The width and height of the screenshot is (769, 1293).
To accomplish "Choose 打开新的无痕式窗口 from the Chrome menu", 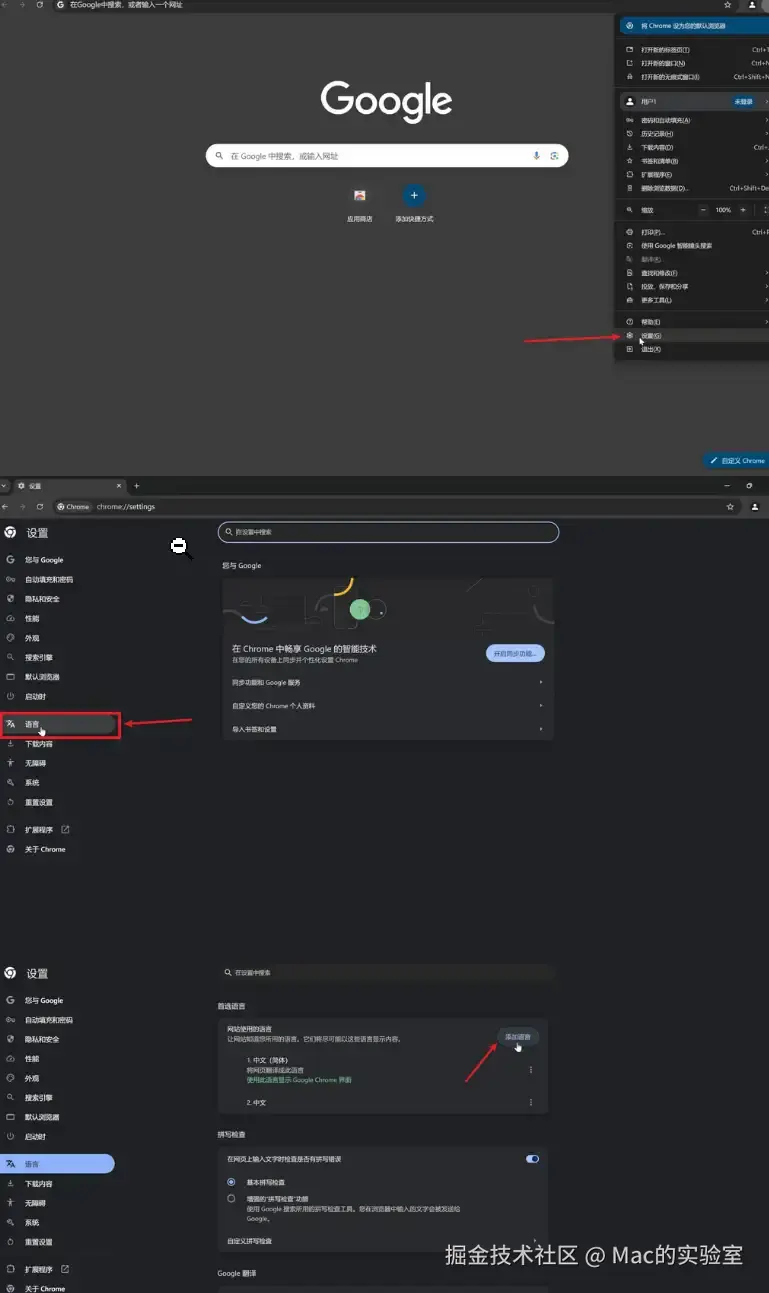I will point(694,77).
